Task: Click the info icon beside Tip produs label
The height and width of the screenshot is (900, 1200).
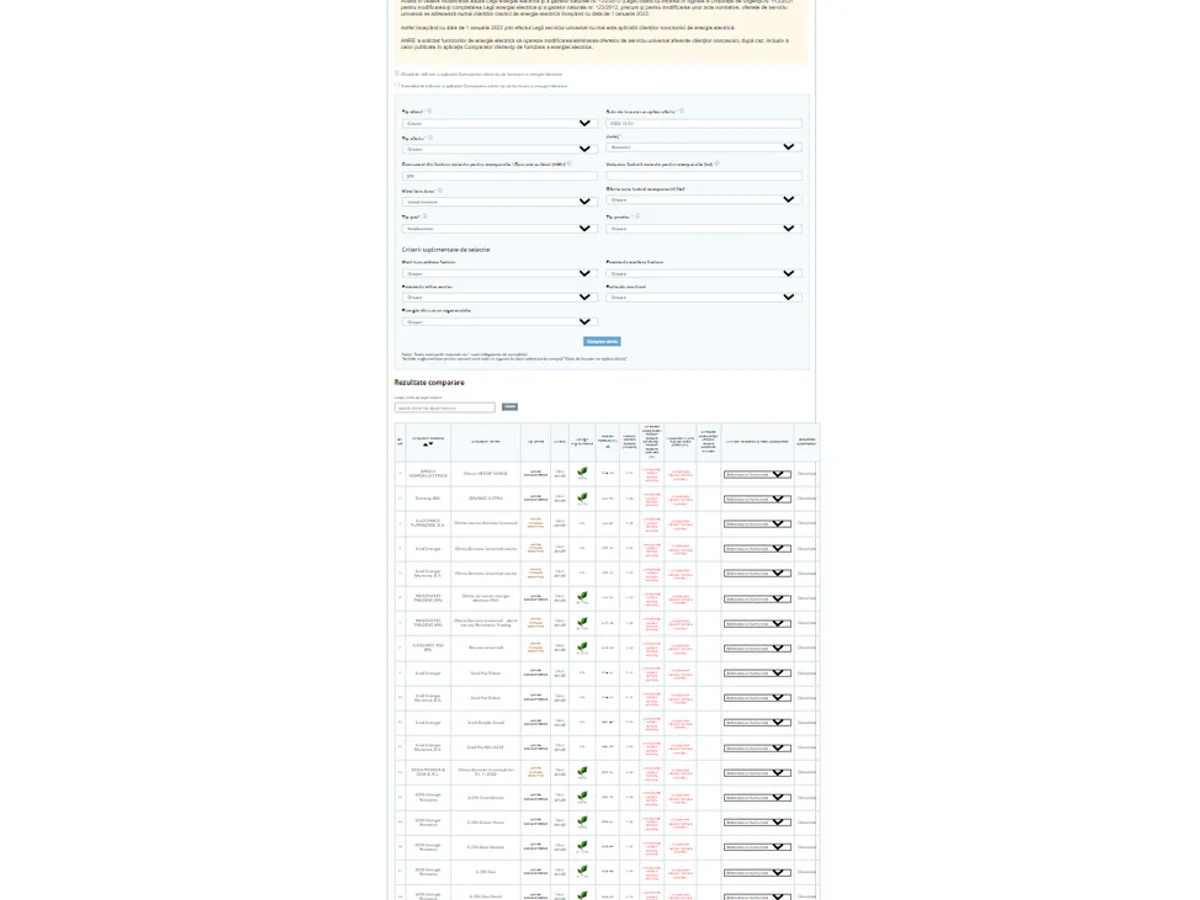Action: pos(637,215)
